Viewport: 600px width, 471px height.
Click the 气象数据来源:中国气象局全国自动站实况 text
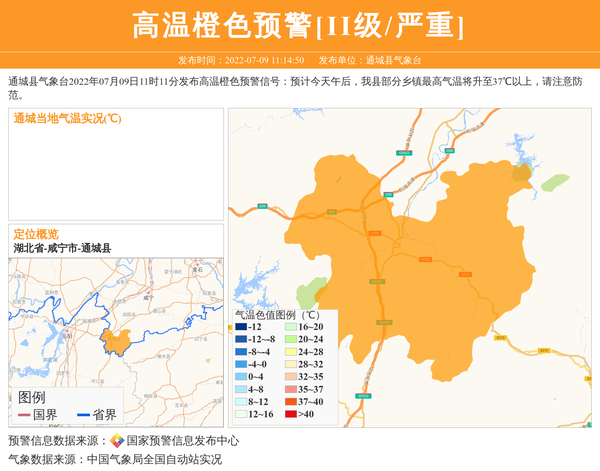[115, 459]
